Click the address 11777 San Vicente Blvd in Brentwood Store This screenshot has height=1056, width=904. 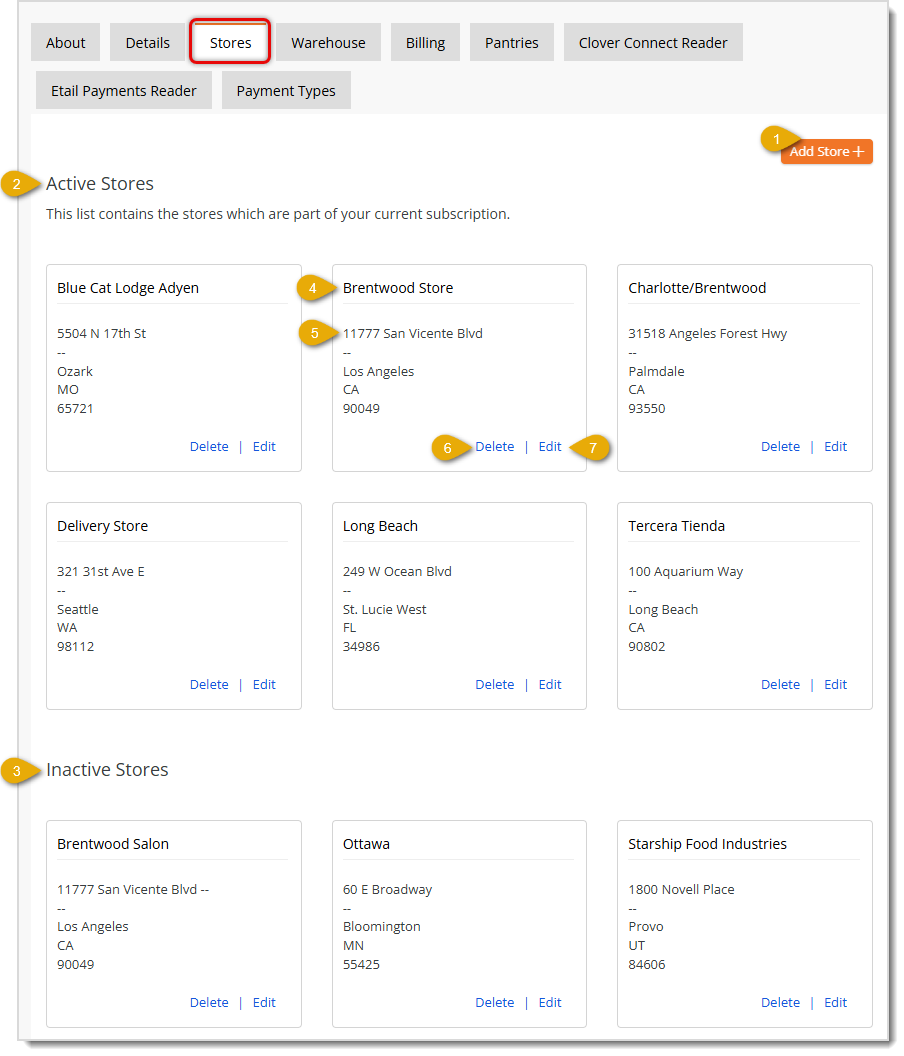412,333
